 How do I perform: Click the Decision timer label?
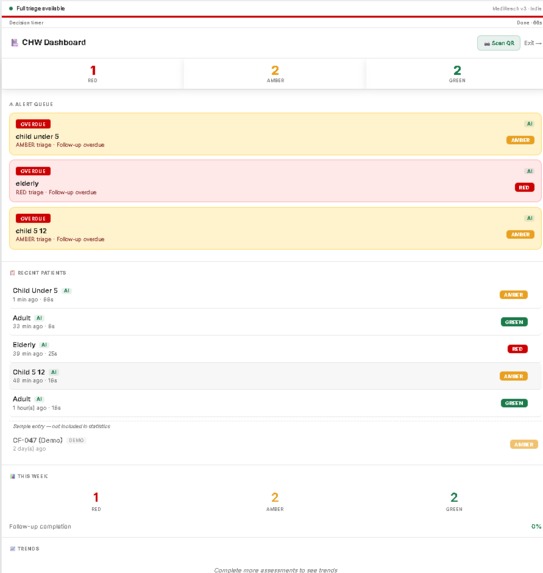click(26, 23)
